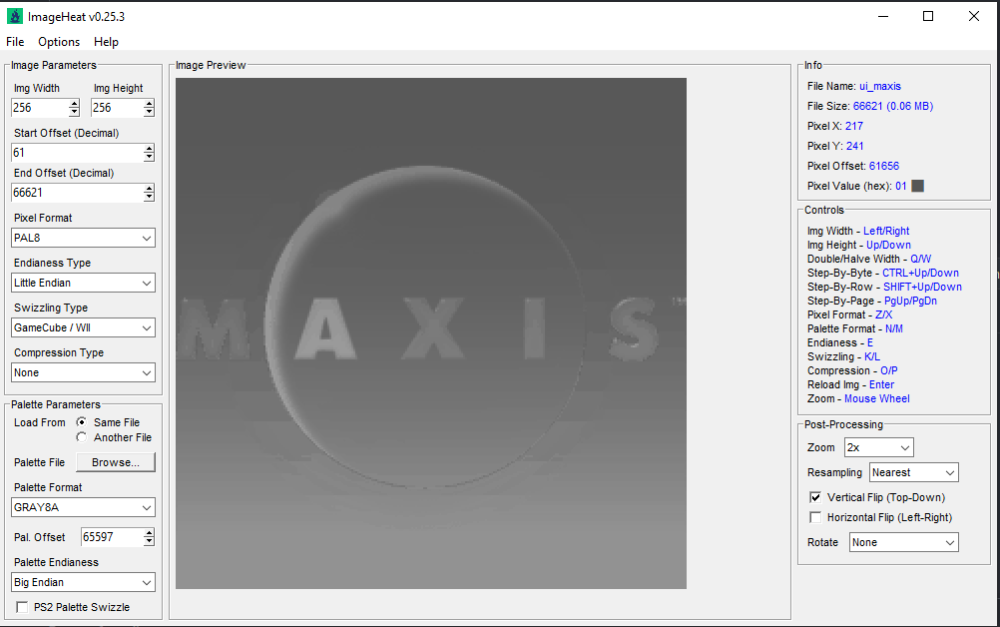This screenshot has height=627, width=1000.
Task: Increase the Pal. Offset spinner value
Action: coord(149,533)
